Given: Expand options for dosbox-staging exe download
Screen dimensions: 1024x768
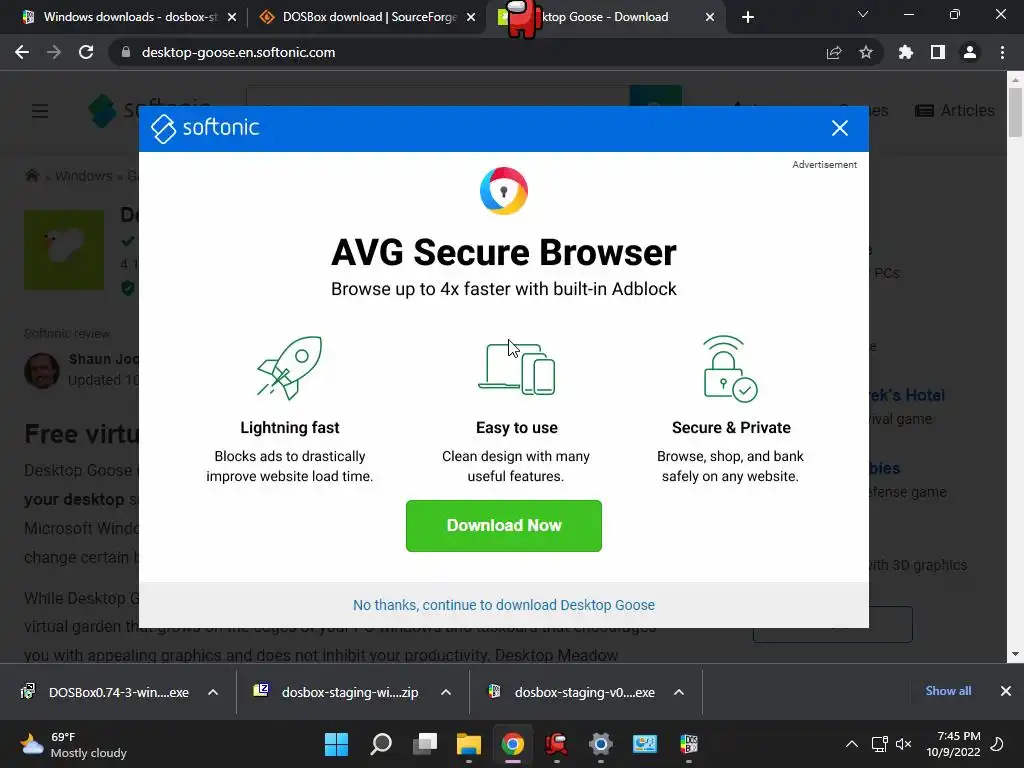Looking at the screenshot, I should tap(679, 692).
